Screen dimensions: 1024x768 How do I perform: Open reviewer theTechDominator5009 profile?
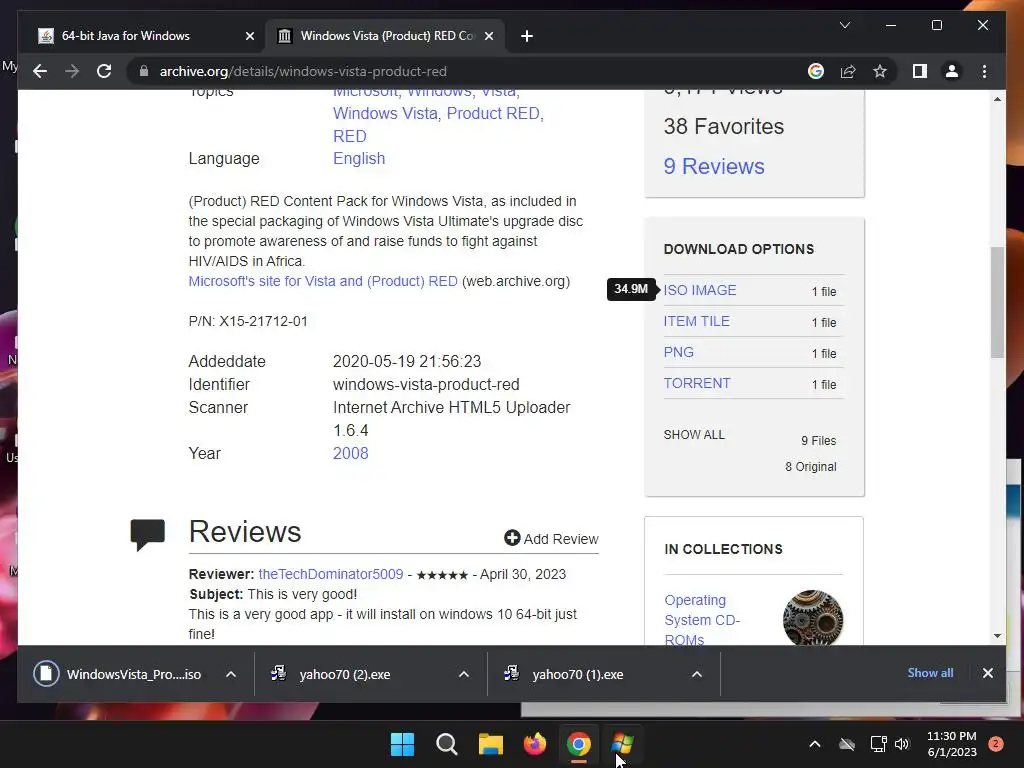(x=330, y=574)
